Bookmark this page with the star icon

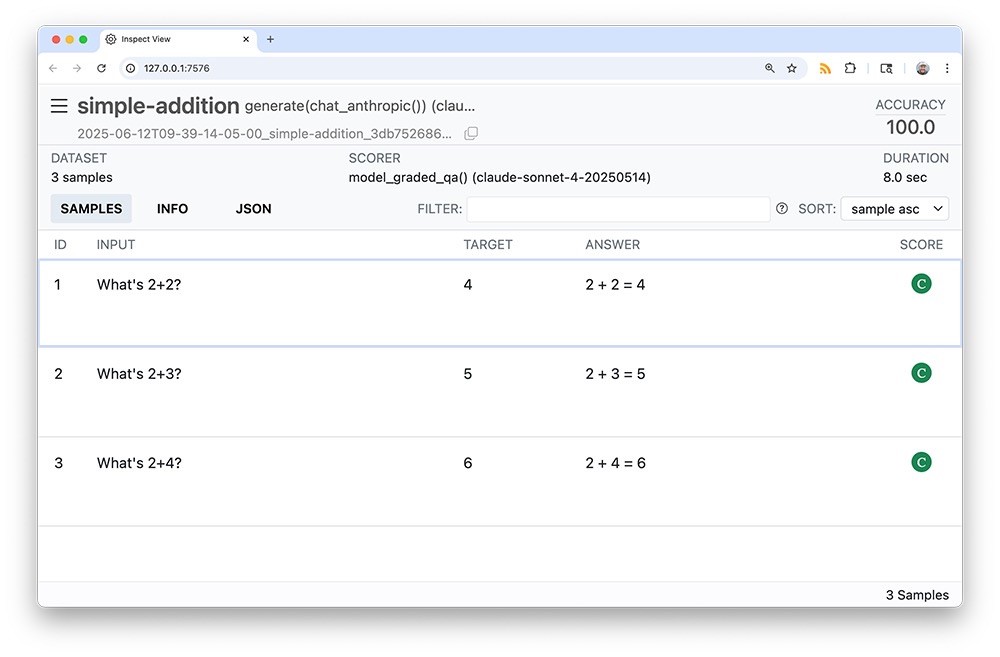click(x=792, y=68)
